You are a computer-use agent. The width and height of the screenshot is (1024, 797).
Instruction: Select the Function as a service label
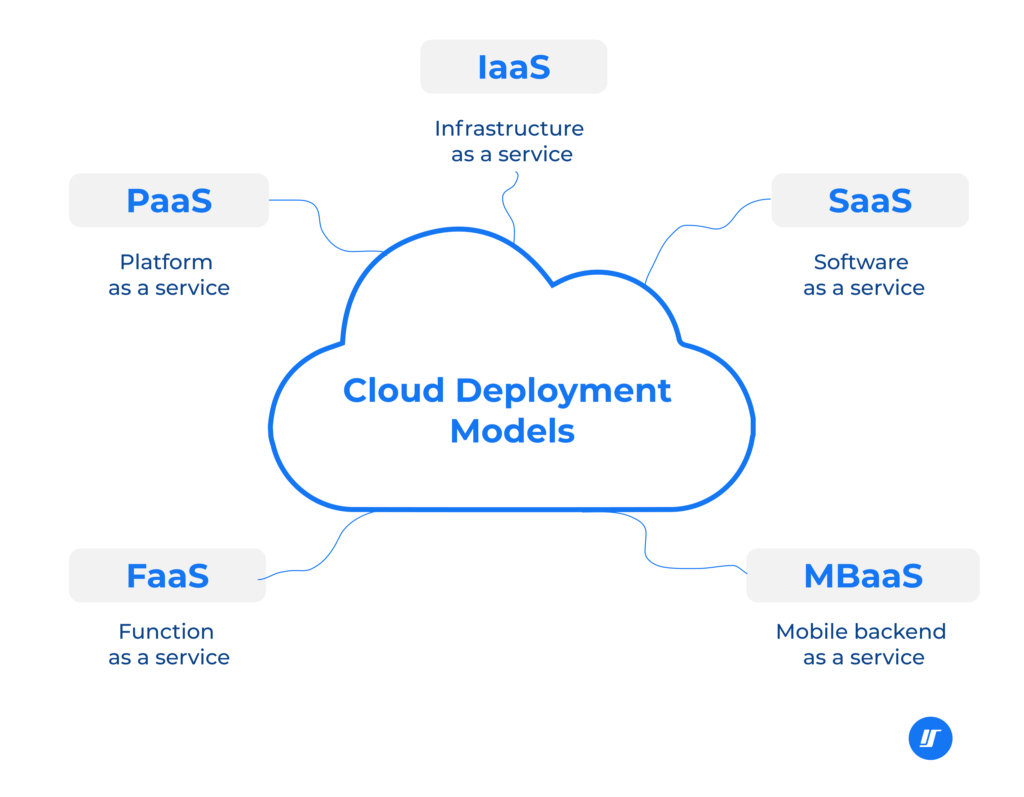click(x=166, y=644)
